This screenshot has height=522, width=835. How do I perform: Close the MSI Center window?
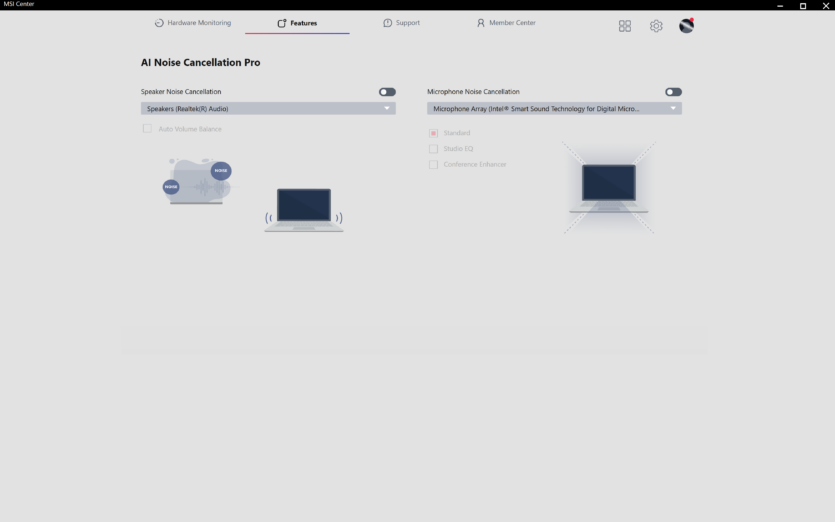[x=825, y=5]
